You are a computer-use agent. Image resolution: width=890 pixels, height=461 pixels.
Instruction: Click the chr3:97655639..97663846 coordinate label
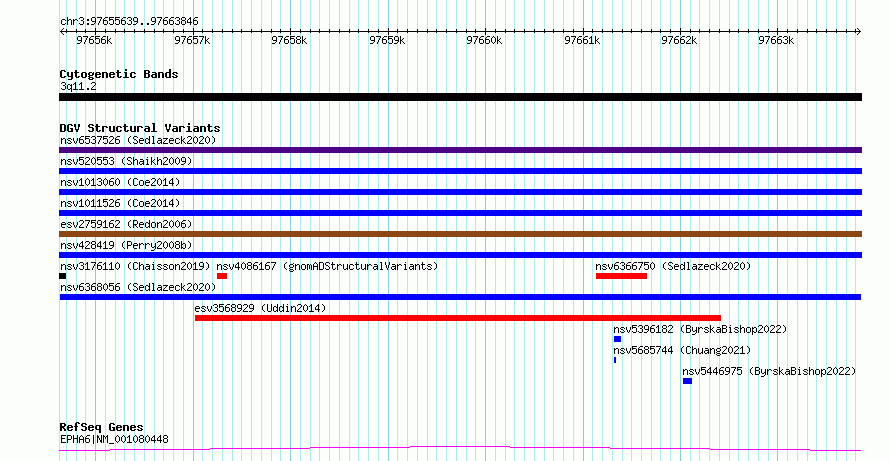(x=129, y=22)
